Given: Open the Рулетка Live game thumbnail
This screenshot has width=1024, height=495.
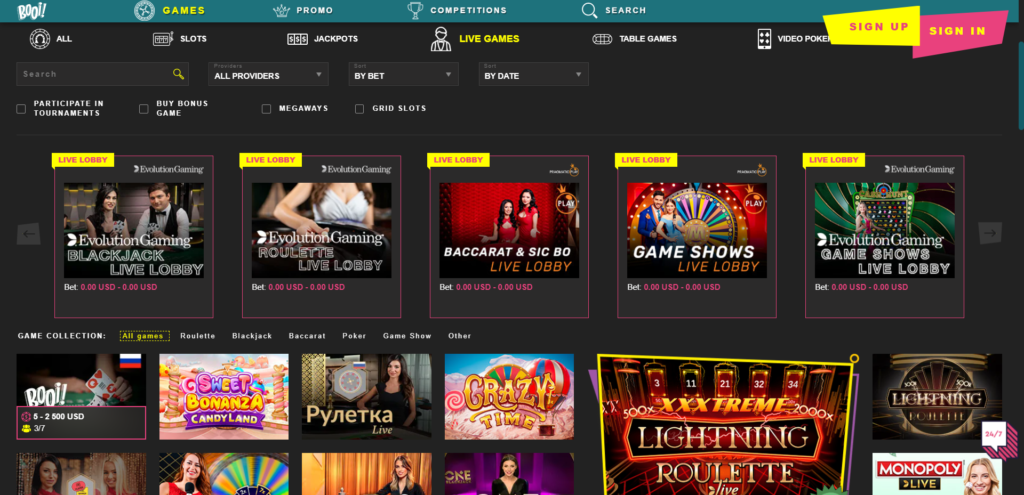Looking at the screenshot, I should 366,397.
